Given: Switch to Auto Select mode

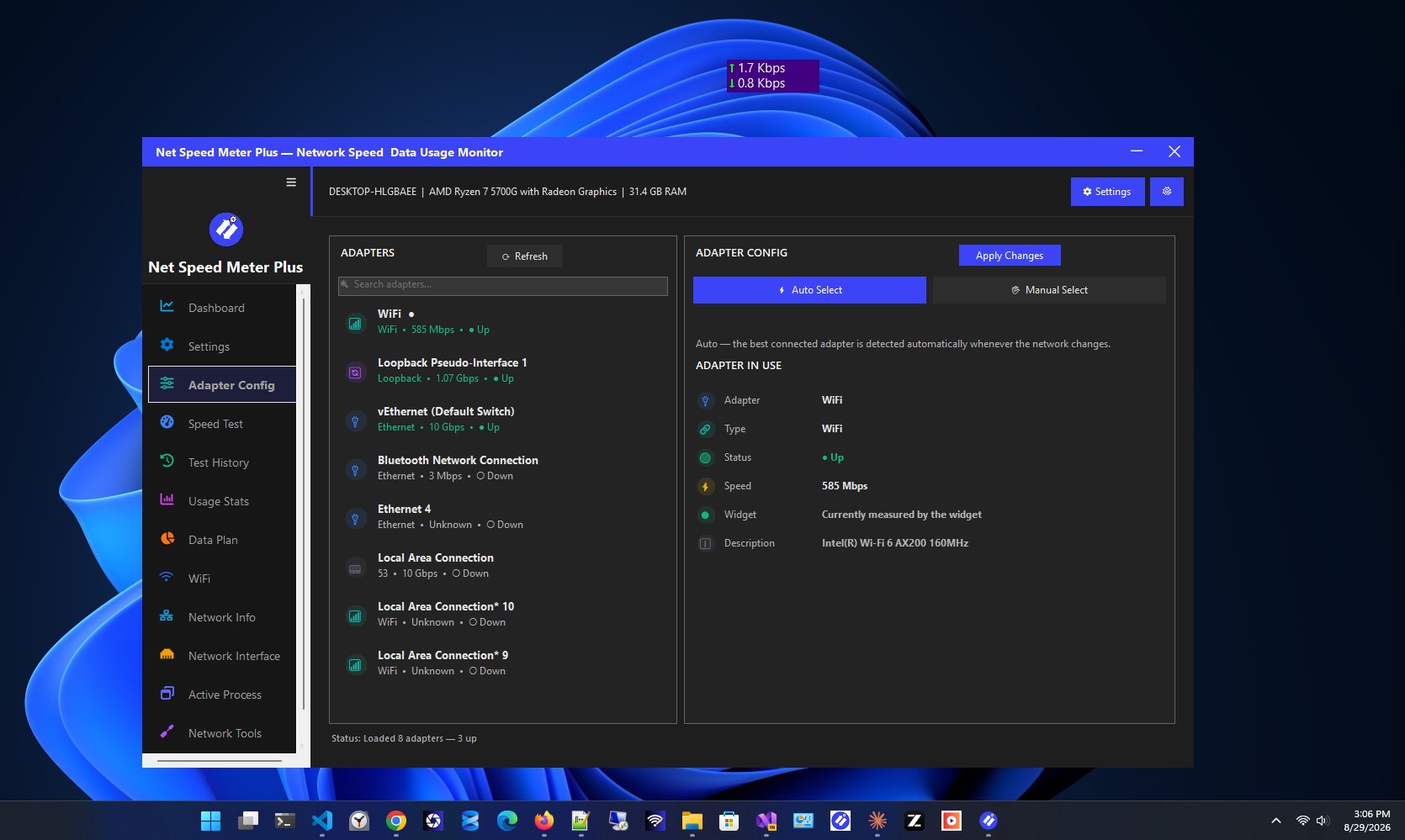Looking at the screenshot, I should point(809,290).
